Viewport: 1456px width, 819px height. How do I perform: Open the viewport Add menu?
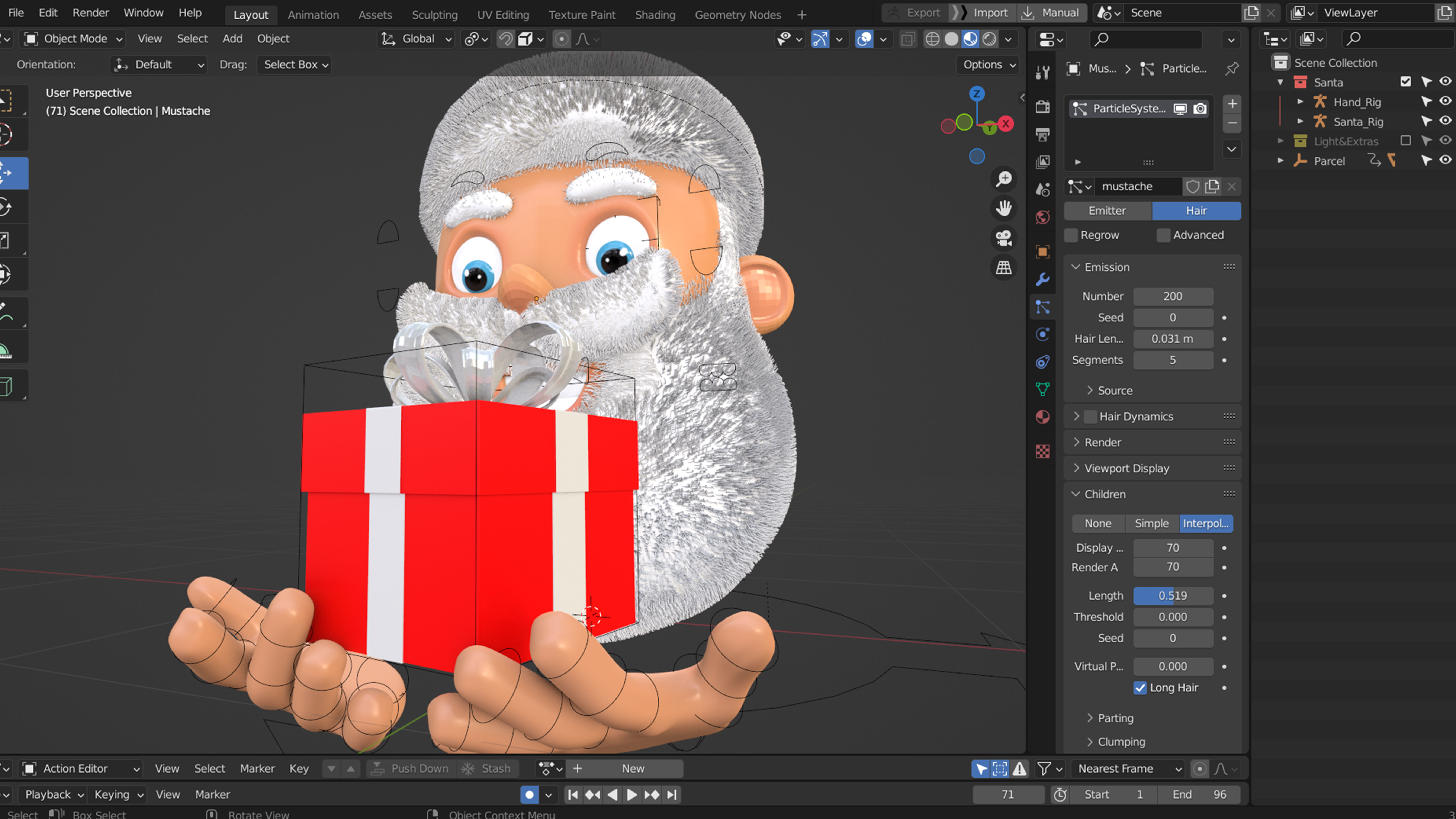(232, 39)
